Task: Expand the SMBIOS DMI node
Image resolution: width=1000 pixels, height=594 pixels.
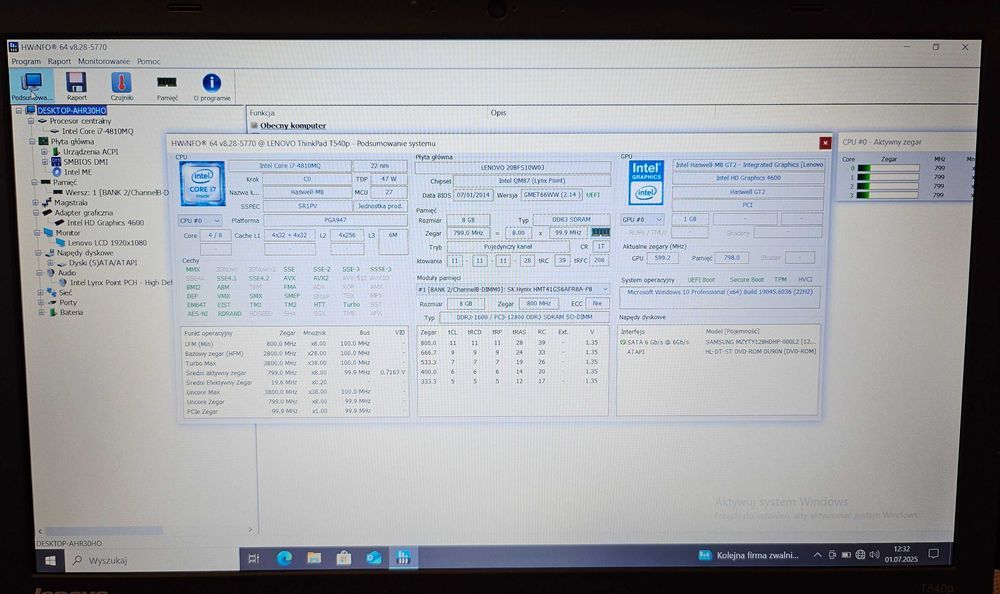Action: [44, 161]
